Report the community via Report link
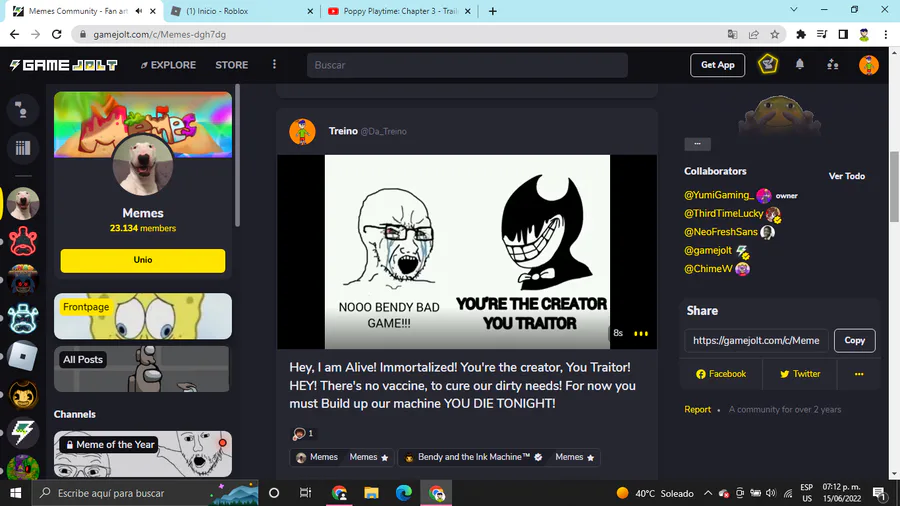Image resolution: width=900 pixels, height=506 pixels. (x=697, y=410)
